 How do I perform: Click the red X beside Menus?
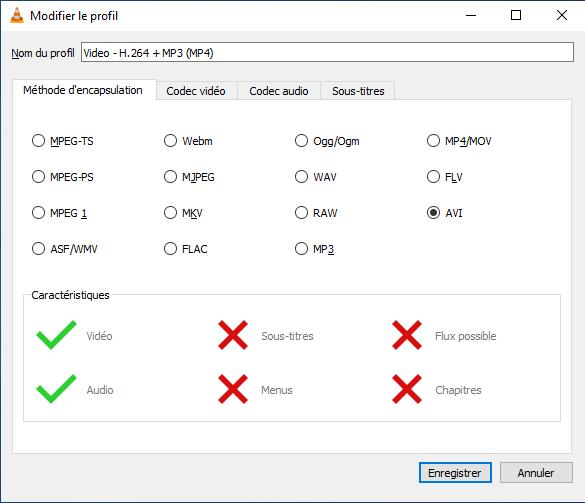coord(233,389)
